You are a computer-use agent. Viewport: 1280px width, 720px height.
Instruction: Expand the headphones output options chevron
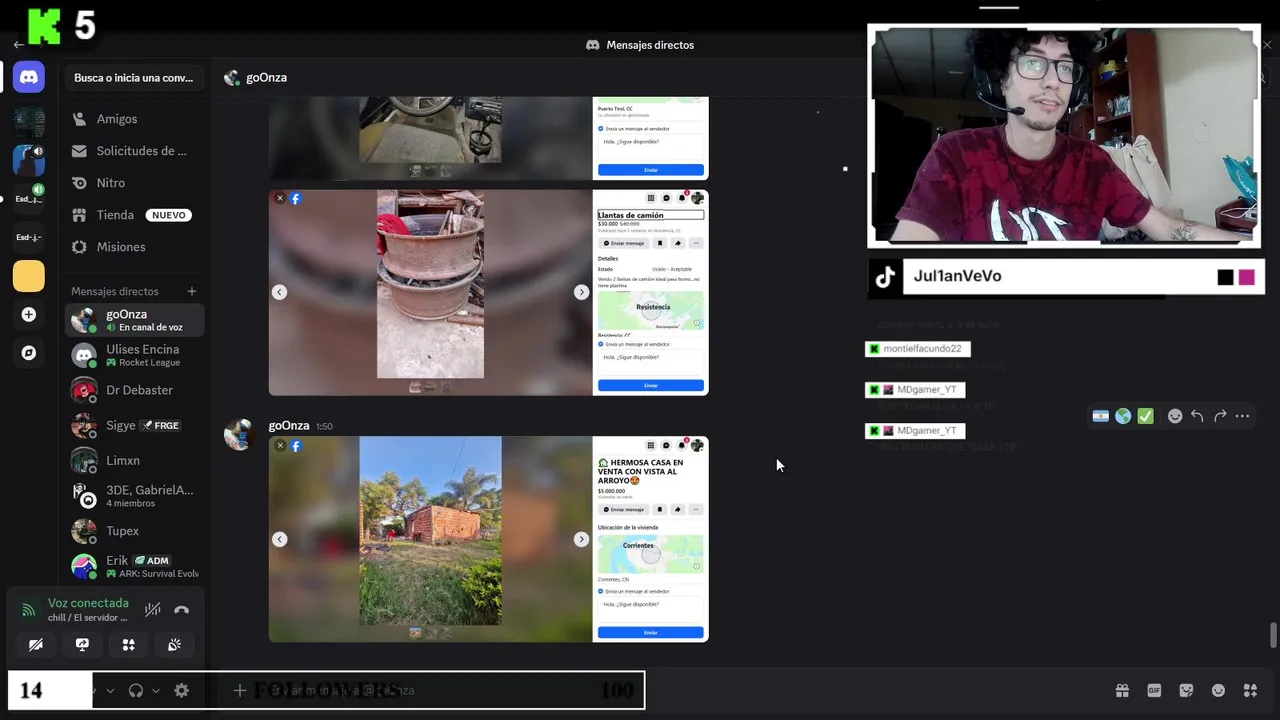pyautogui.click(x=156, y=690)
